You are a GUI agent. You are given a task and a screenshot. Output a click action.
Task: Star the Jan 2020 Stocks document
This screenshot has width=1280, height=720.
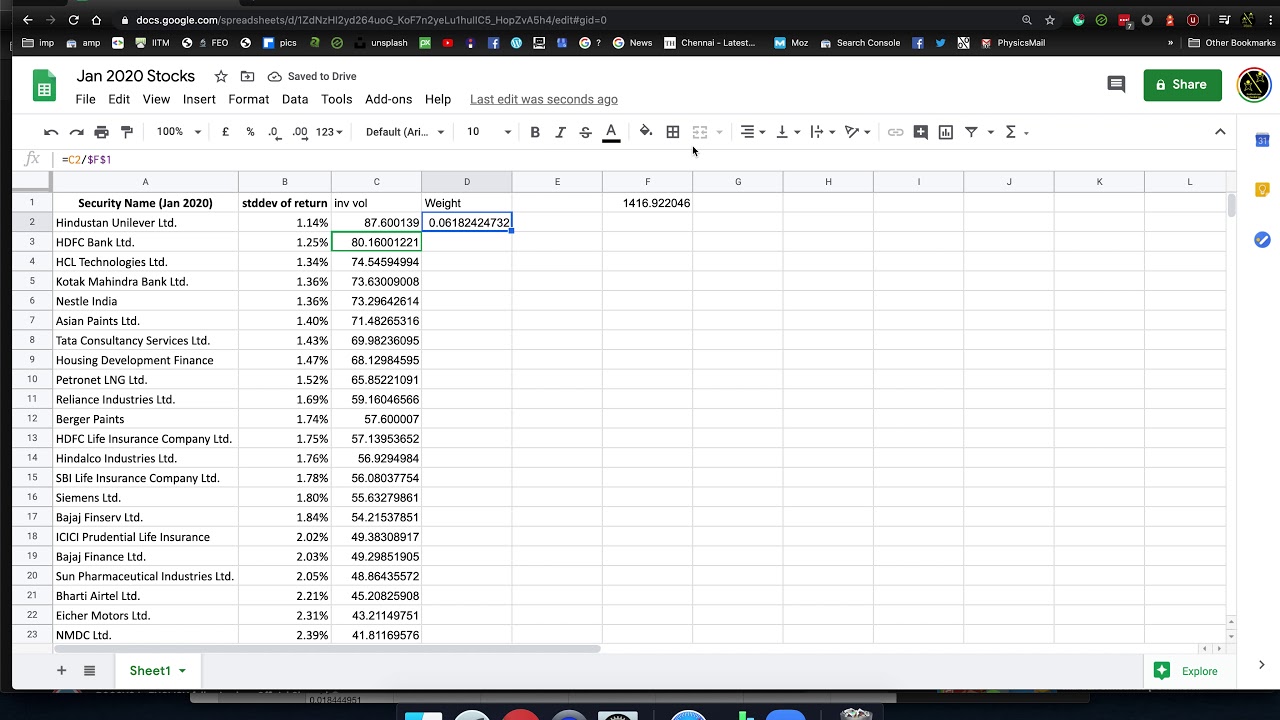tap(221, 76)
